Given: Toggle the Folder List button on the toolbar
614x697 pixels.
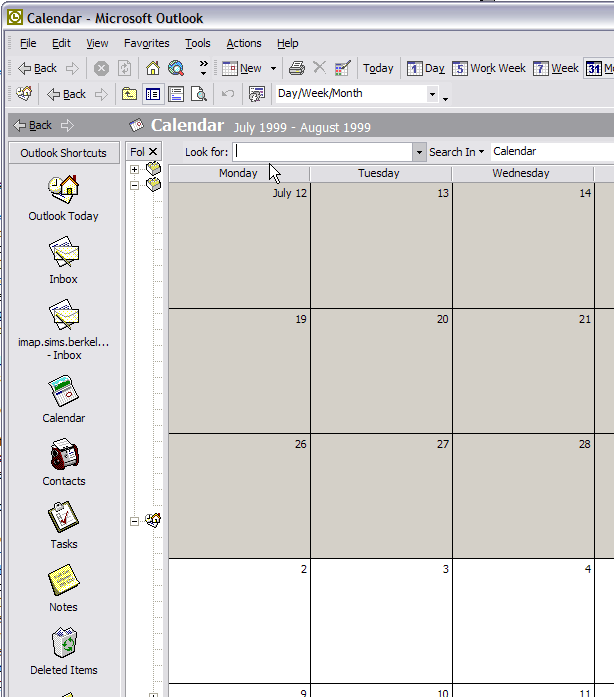Looking at the screenshot, I should point(153,94).
